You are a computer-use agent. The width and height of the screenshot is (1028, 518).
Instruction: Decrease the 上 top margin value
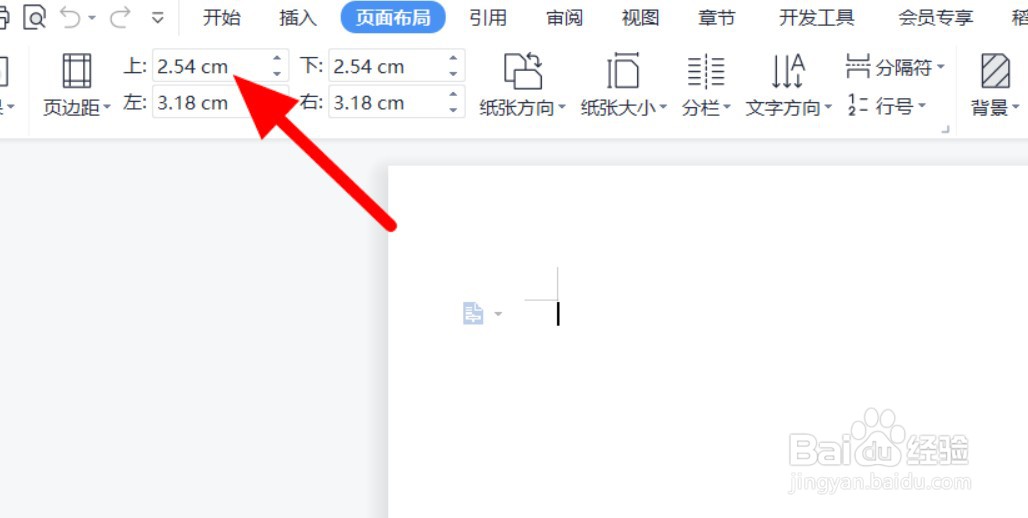277,73
